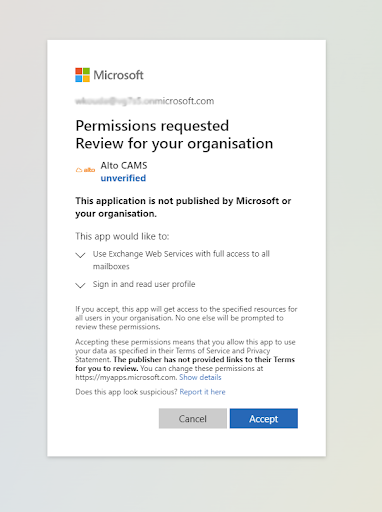Click the blurred onmicrosoft.com account email
The image size is (382, 512).
[145, 101]
